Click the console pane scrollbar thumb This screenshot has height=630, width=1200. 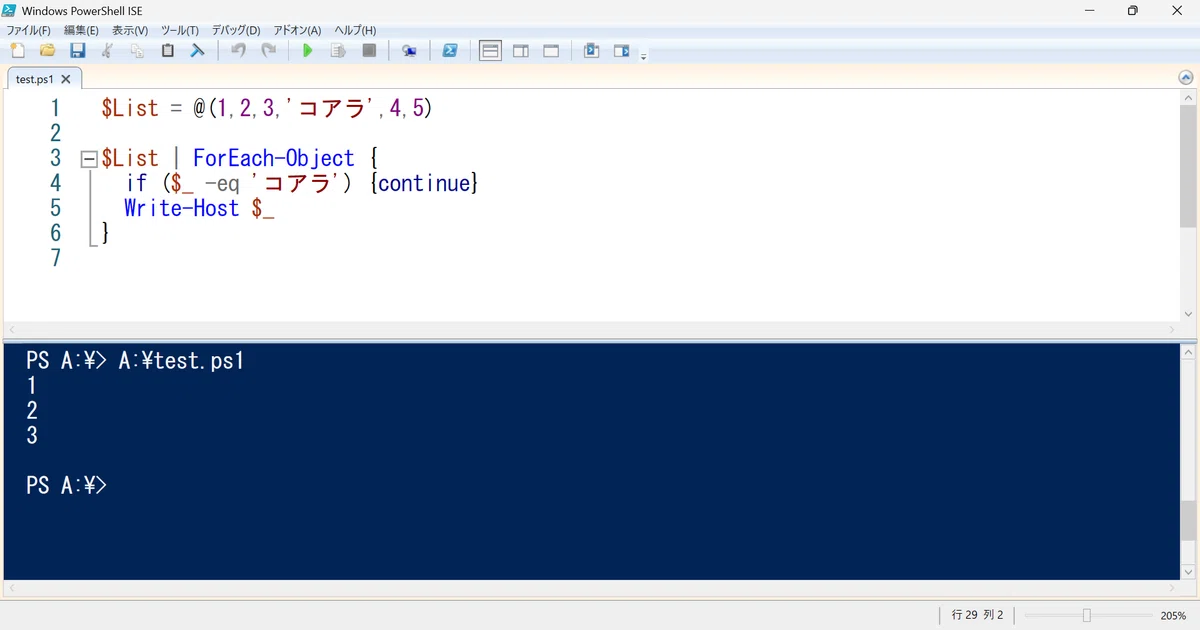[1188, 521]
